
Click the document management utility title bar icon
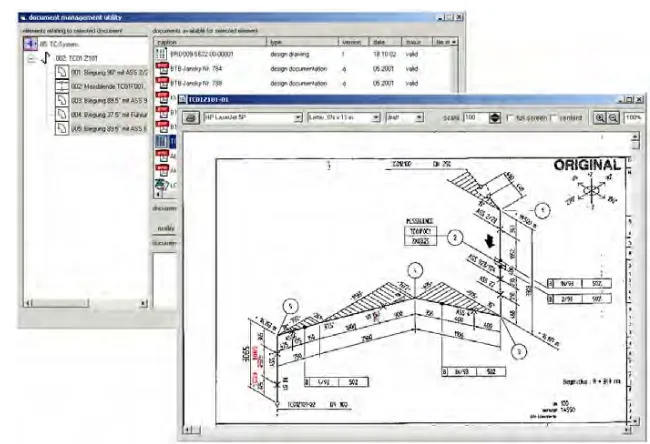(23, 18)
